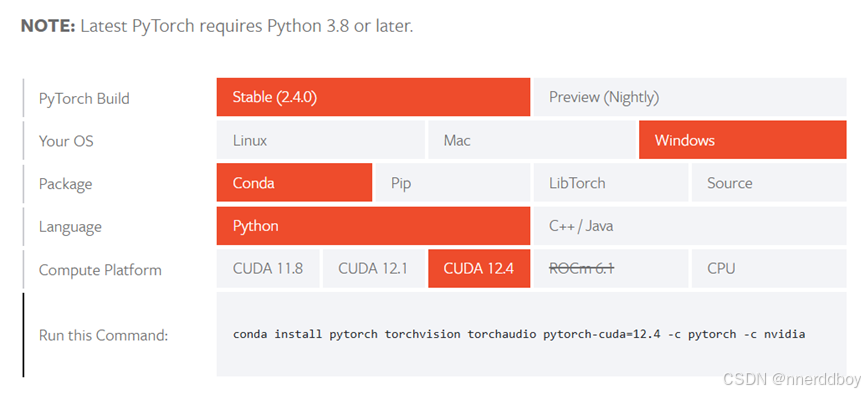Select CUDA 12.1 compute platform

pos(373,269)
